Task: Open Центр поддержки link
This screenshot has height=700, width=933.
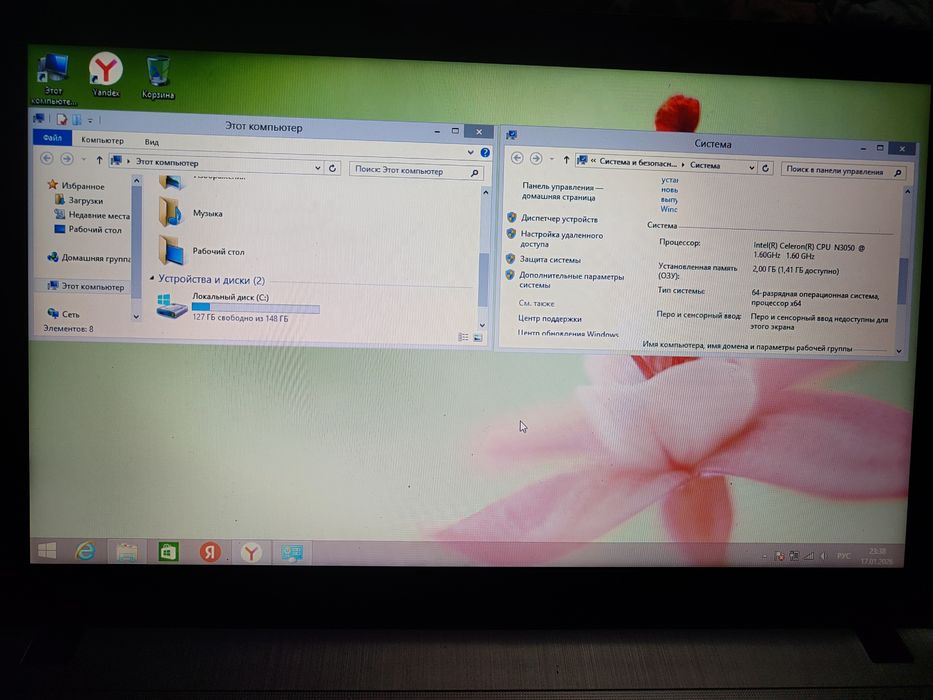Action: point(549,318)
